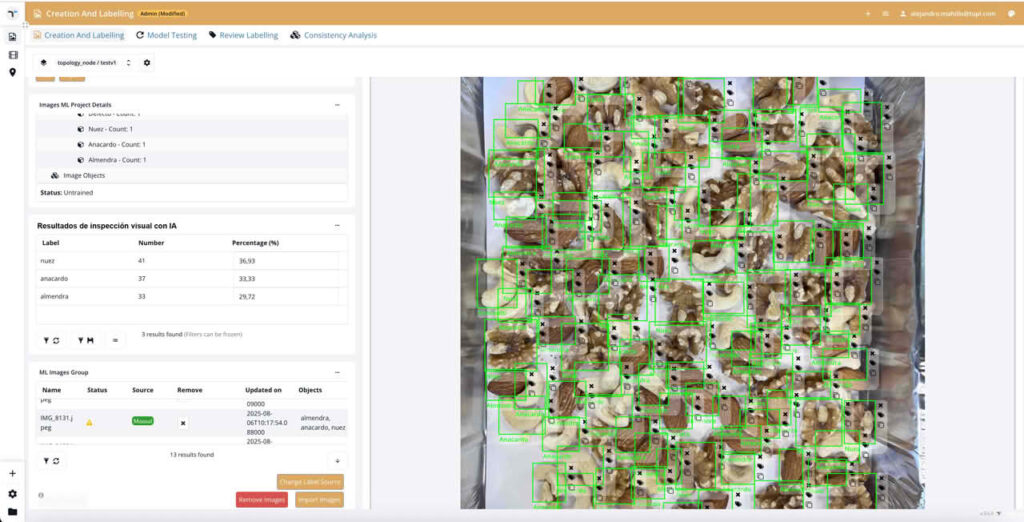Select the Anacardo - Count: 1 tree item
This screenshot has height=522, width=1024.
[x=116, y=144]
